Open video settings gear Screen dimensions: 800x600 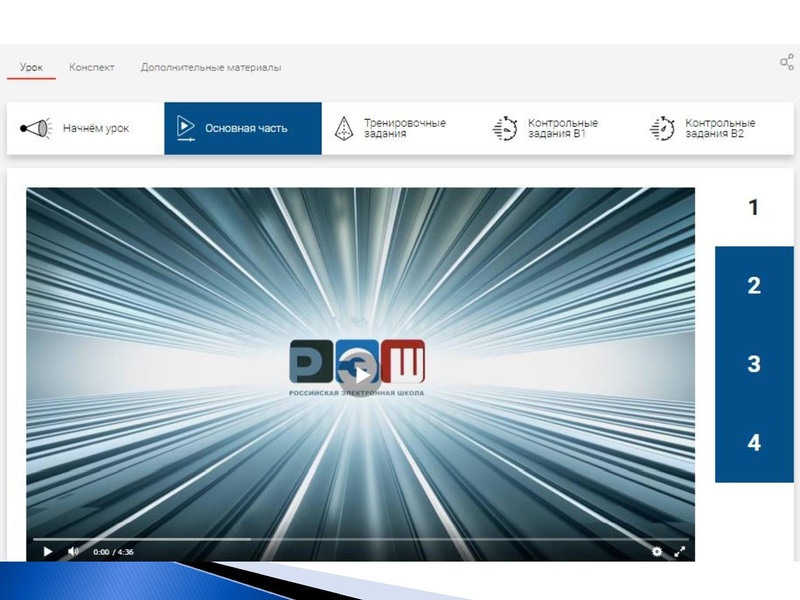pos(657,551)
